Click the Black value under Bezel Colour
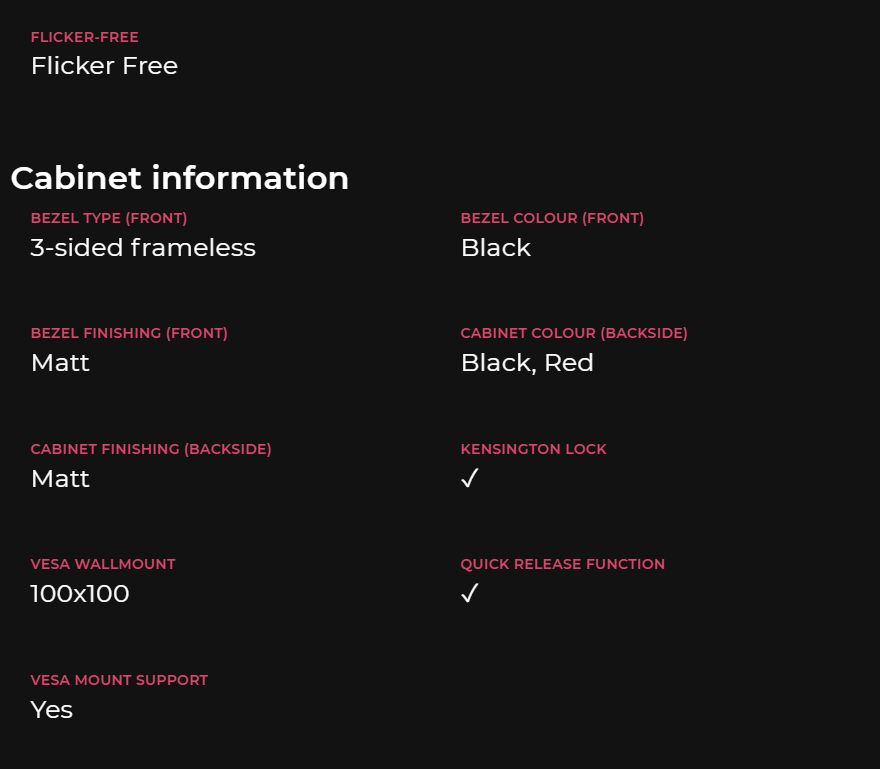The height and width of the screenshot is (769, 880). click(x=496, y=248)
